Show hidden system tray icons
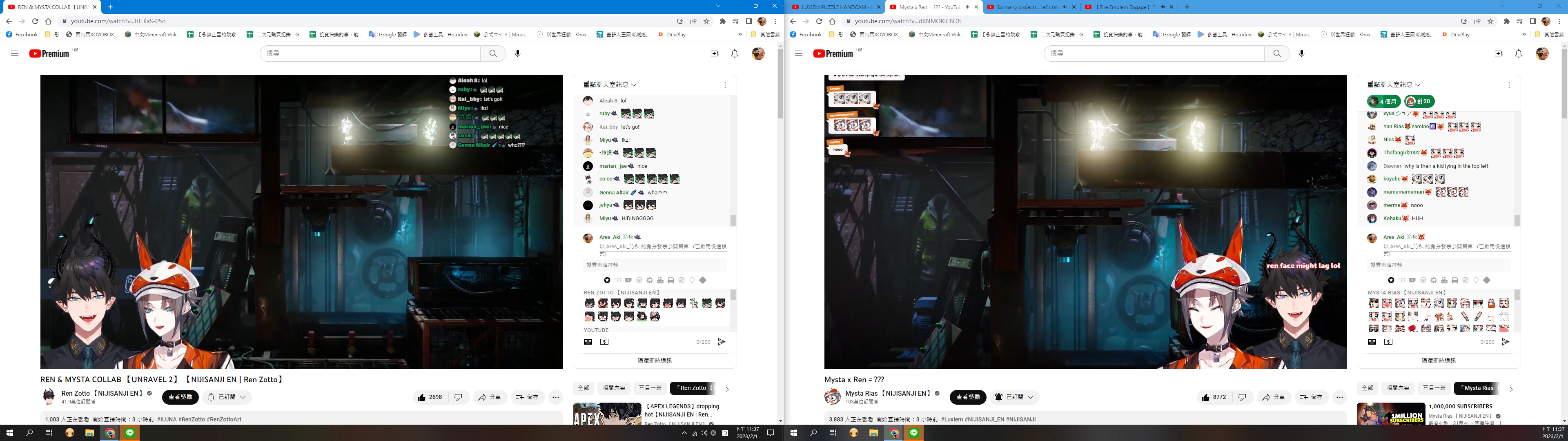The width and height of the screenshot is (1568, 441). pos(684,433)
